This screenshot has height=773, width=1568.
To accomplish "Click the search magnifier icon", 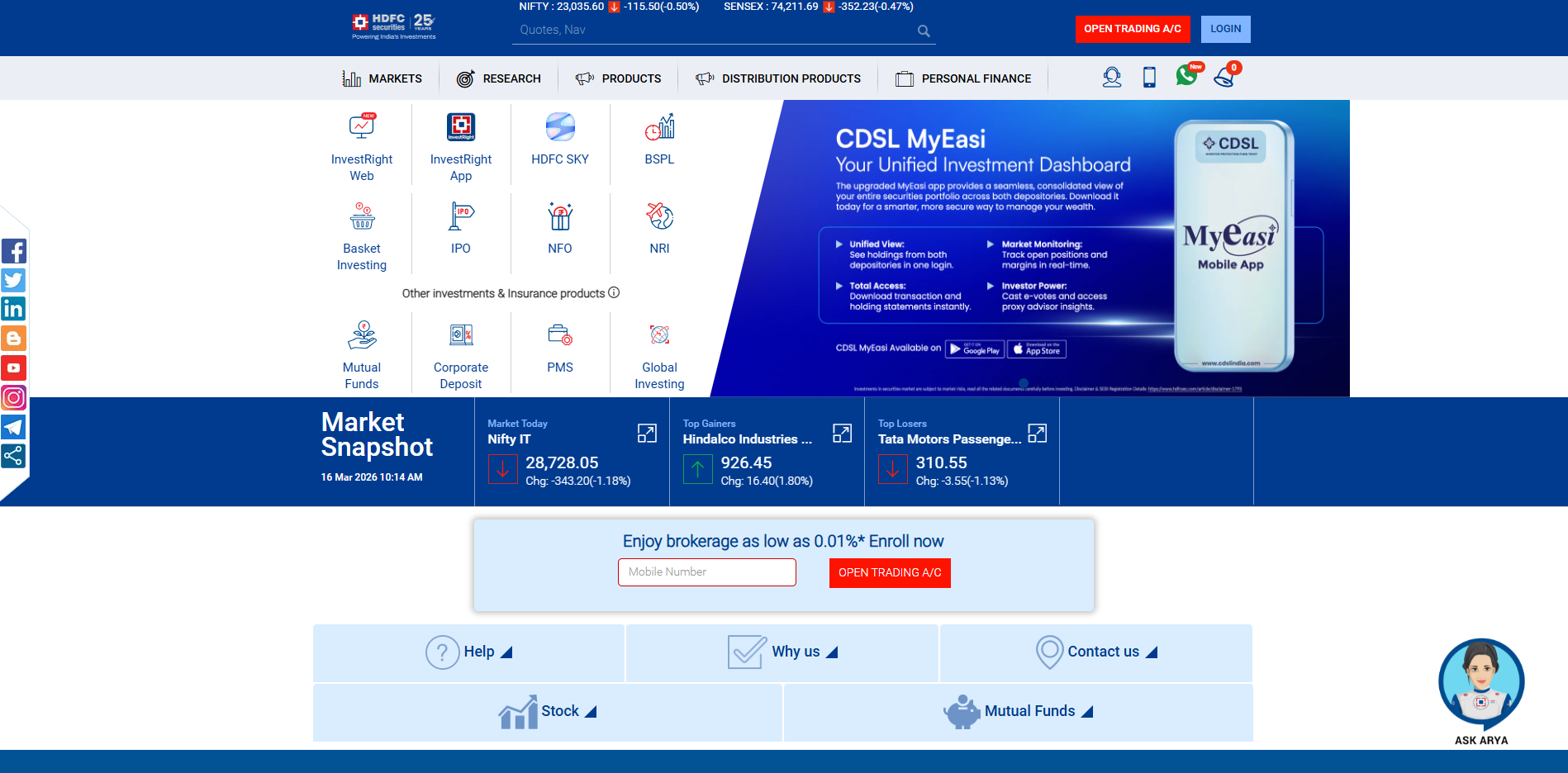I will (x=924, y=31).
